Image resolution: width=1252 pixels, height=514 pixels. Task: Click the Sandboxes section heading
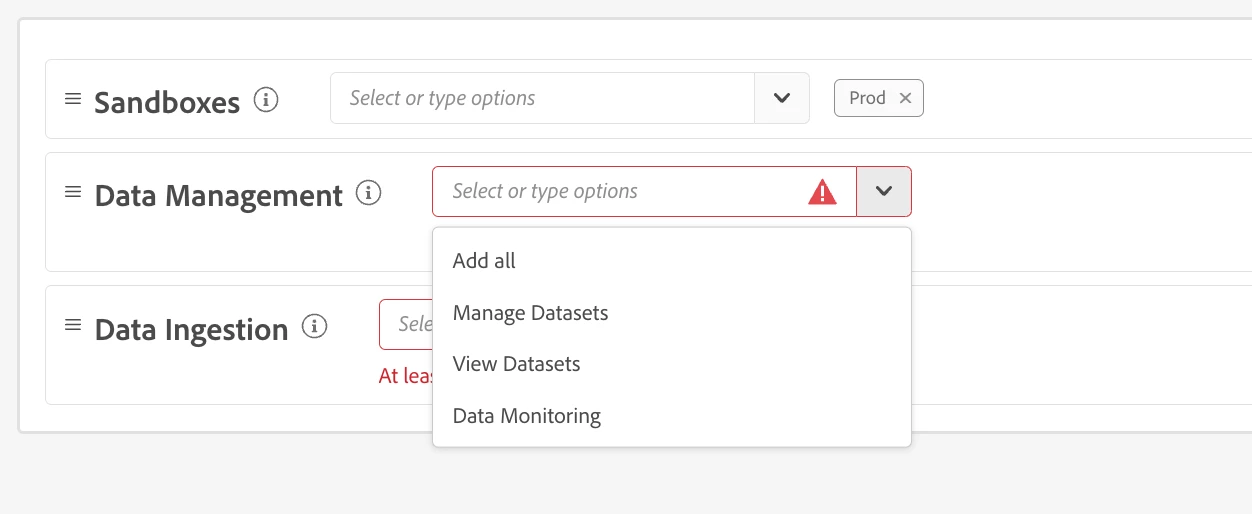coord(167,102)
